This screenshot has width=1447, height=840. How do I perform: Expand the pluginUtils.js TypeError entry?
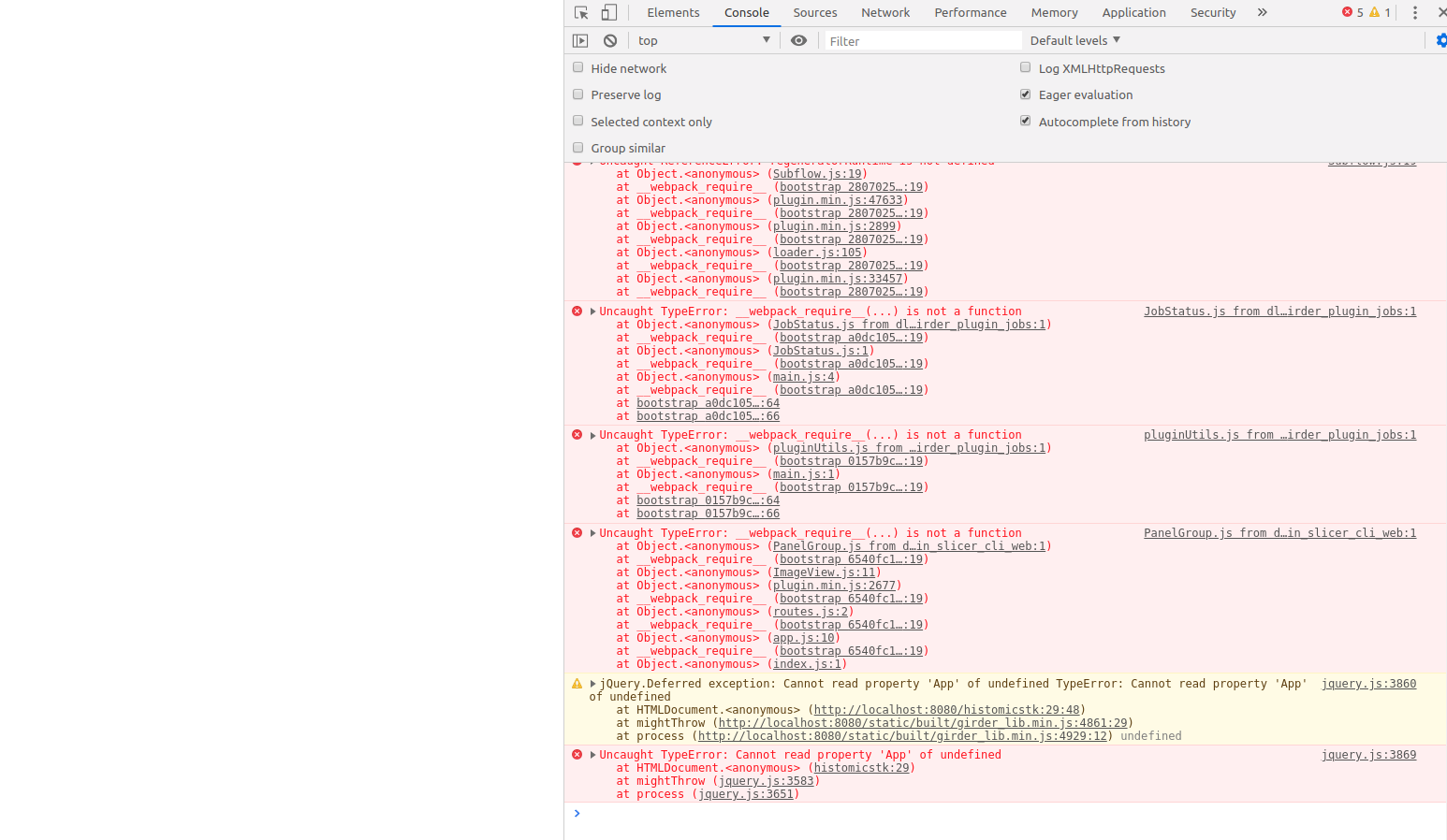593,435
